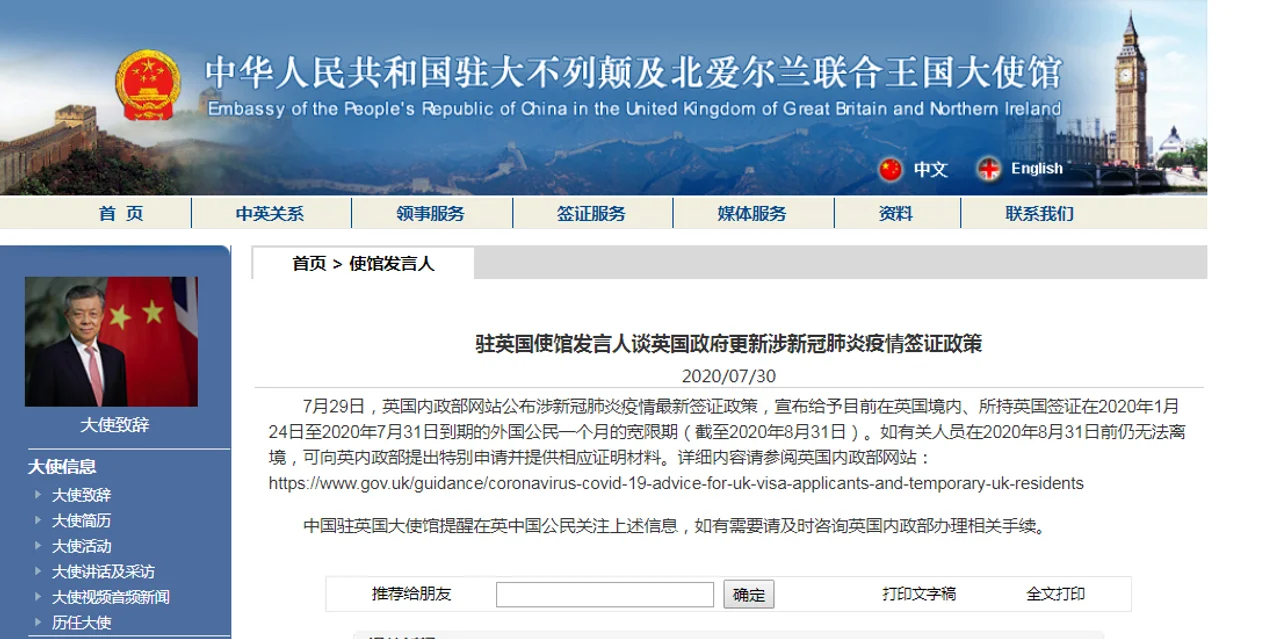Click the English embassy name in banner

click(634, 108)
